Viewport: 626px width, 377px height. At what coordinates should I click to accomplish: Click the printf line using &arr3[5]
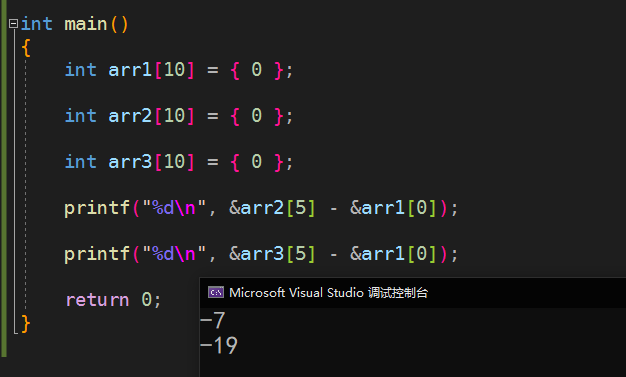(x=261, y=254)
